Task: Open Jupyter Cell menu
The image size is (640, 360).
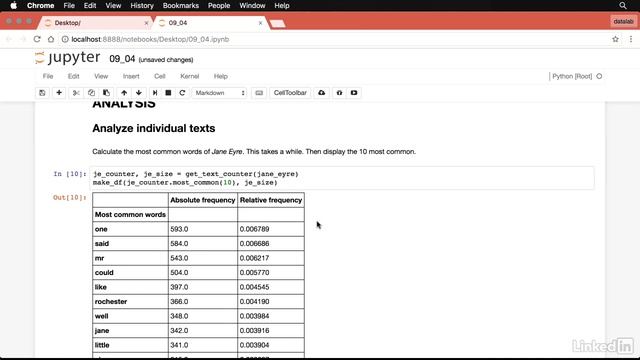Action: (160, 76)
